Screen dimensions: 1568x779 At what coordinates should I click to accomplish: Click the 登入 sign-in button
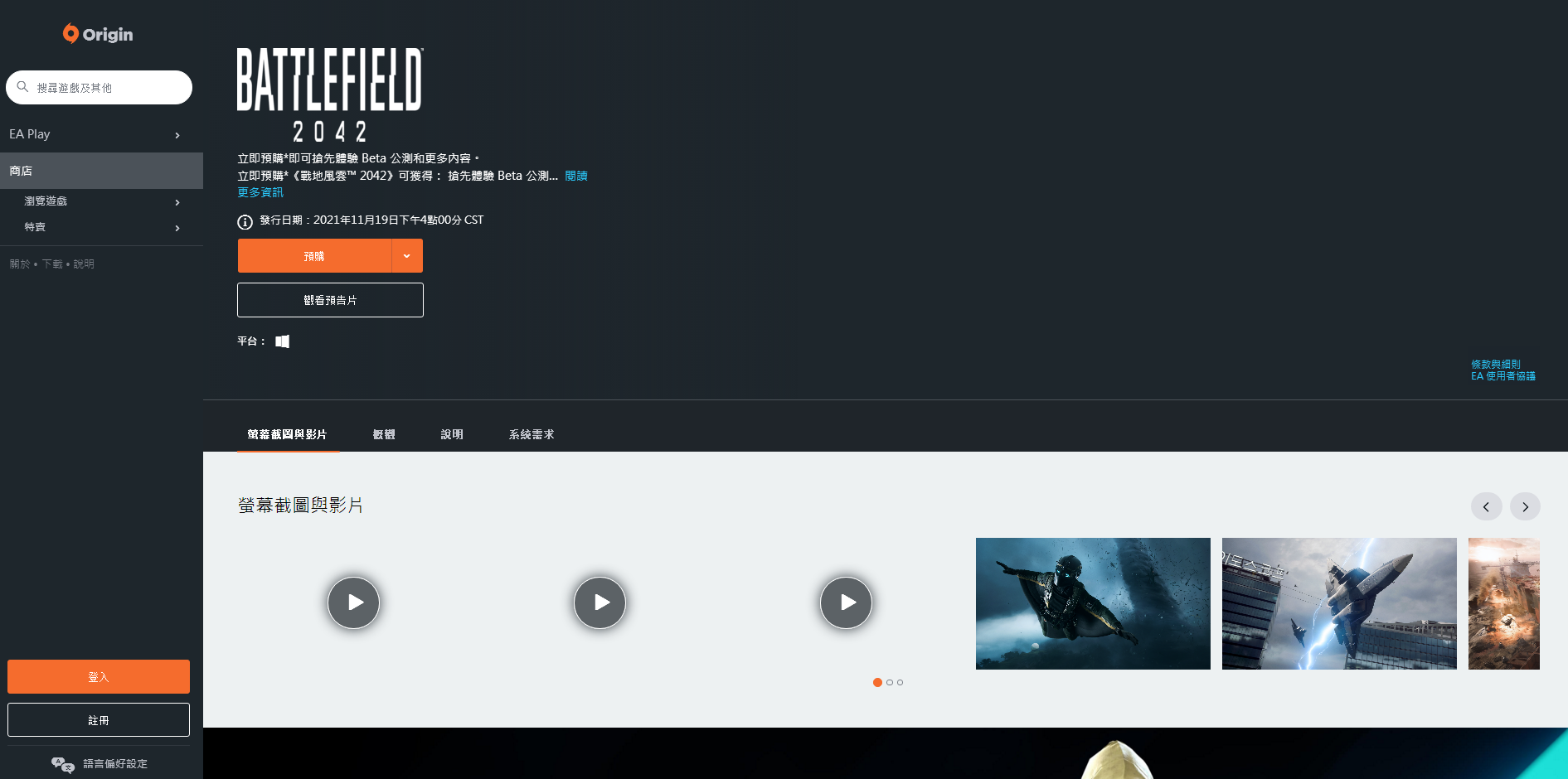(x=99, y=677)
